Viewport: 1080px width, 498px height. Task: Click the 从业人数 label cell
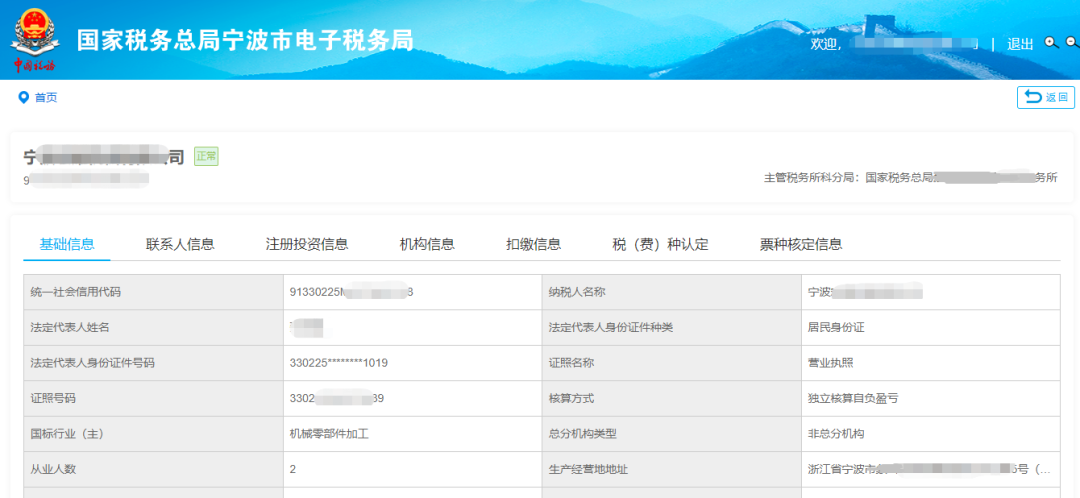pyautogui.click(x=154, y=470)
